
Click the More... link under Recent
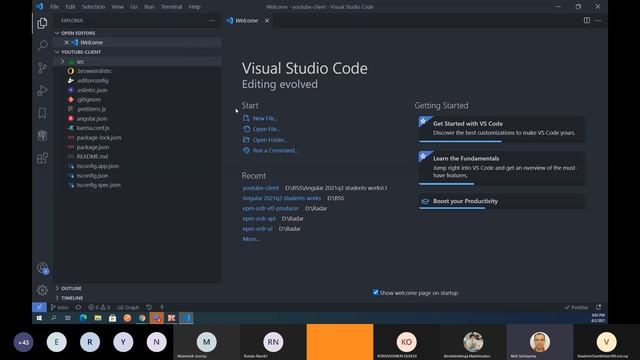coord(251,239)
